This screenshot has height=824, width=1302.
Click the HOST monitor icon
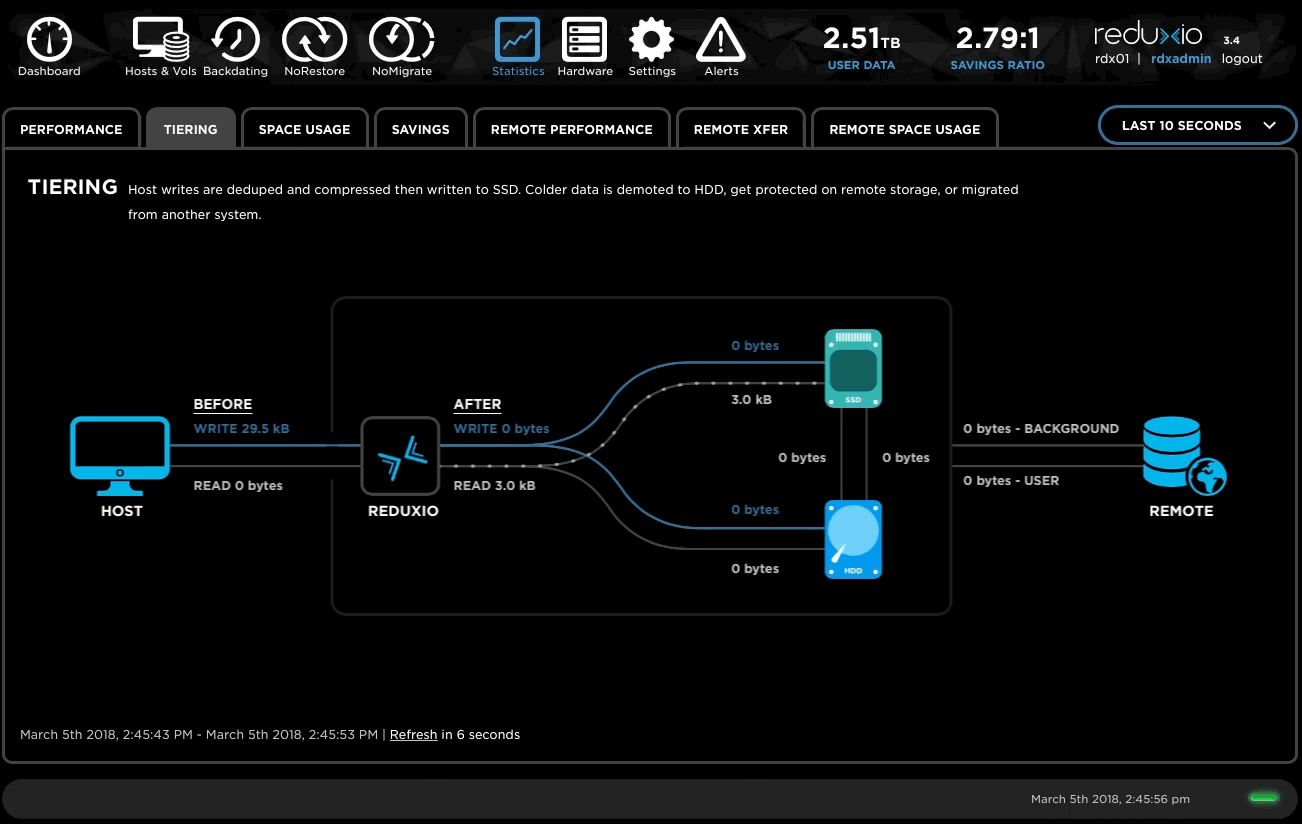click(120, 457)
